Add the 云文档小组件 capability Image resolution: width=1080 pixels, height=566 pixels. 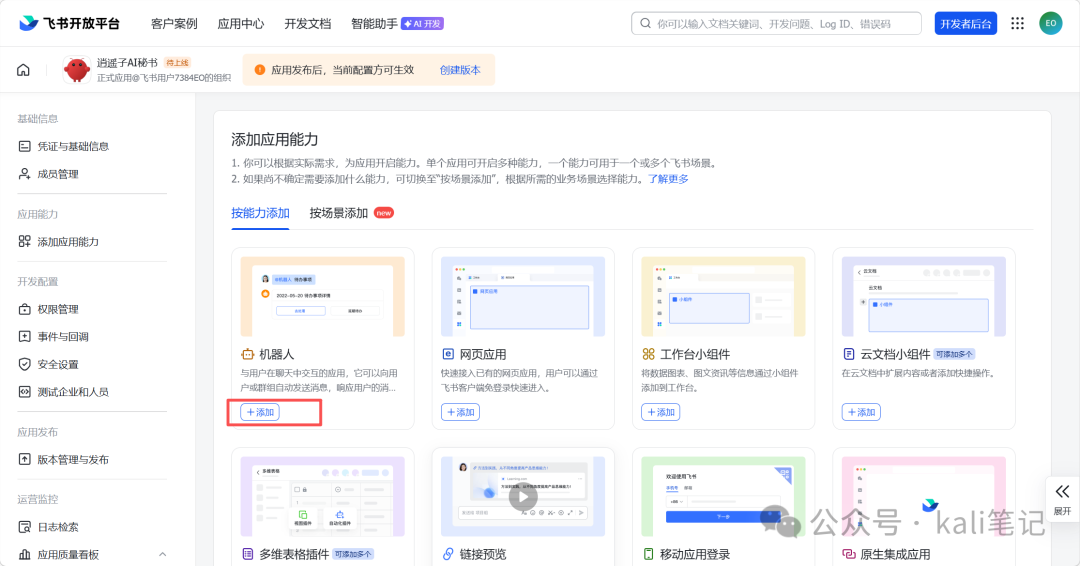point(861,412)
